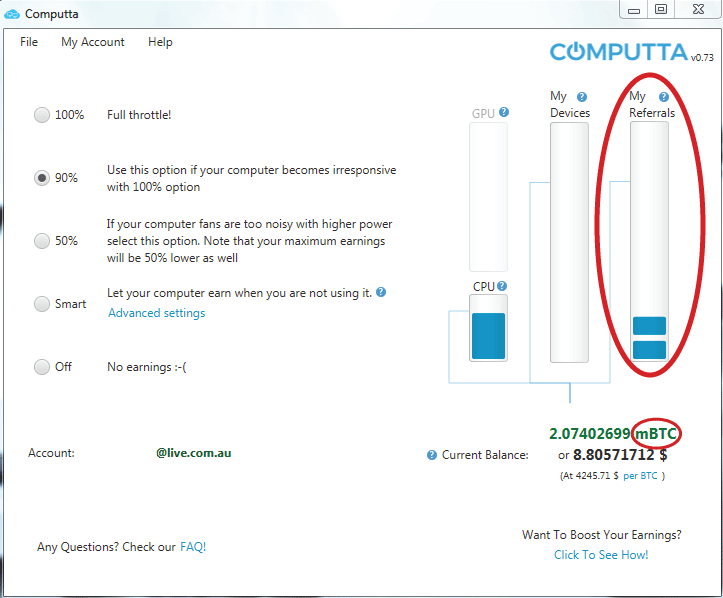Click the help icon next to GPU
The image size is (723, 598).
(504, 112)
